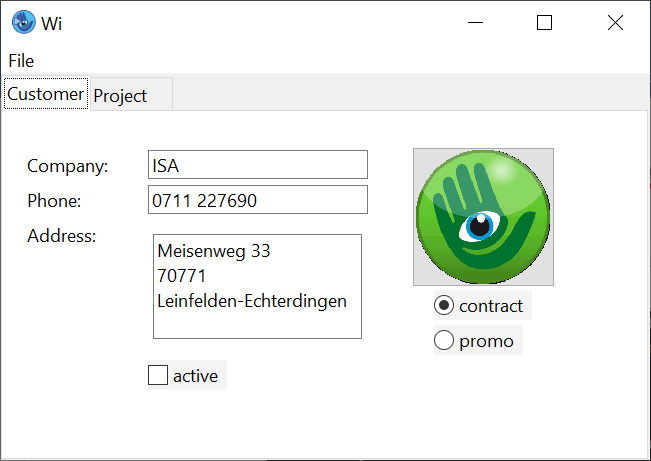Select the contract radio button
Viewport: 651px width, 461px height.
444,305
